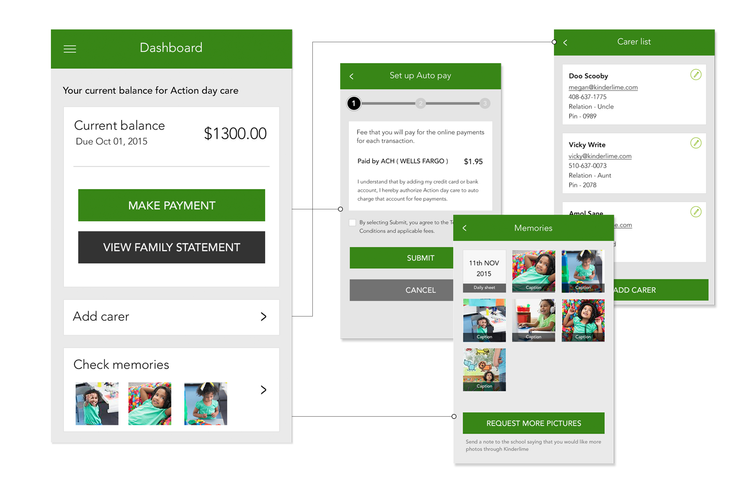This screenshot has width=750, height=482.
Task: Click the $1.95 ACH fee amount
Action: click(473, 162)
